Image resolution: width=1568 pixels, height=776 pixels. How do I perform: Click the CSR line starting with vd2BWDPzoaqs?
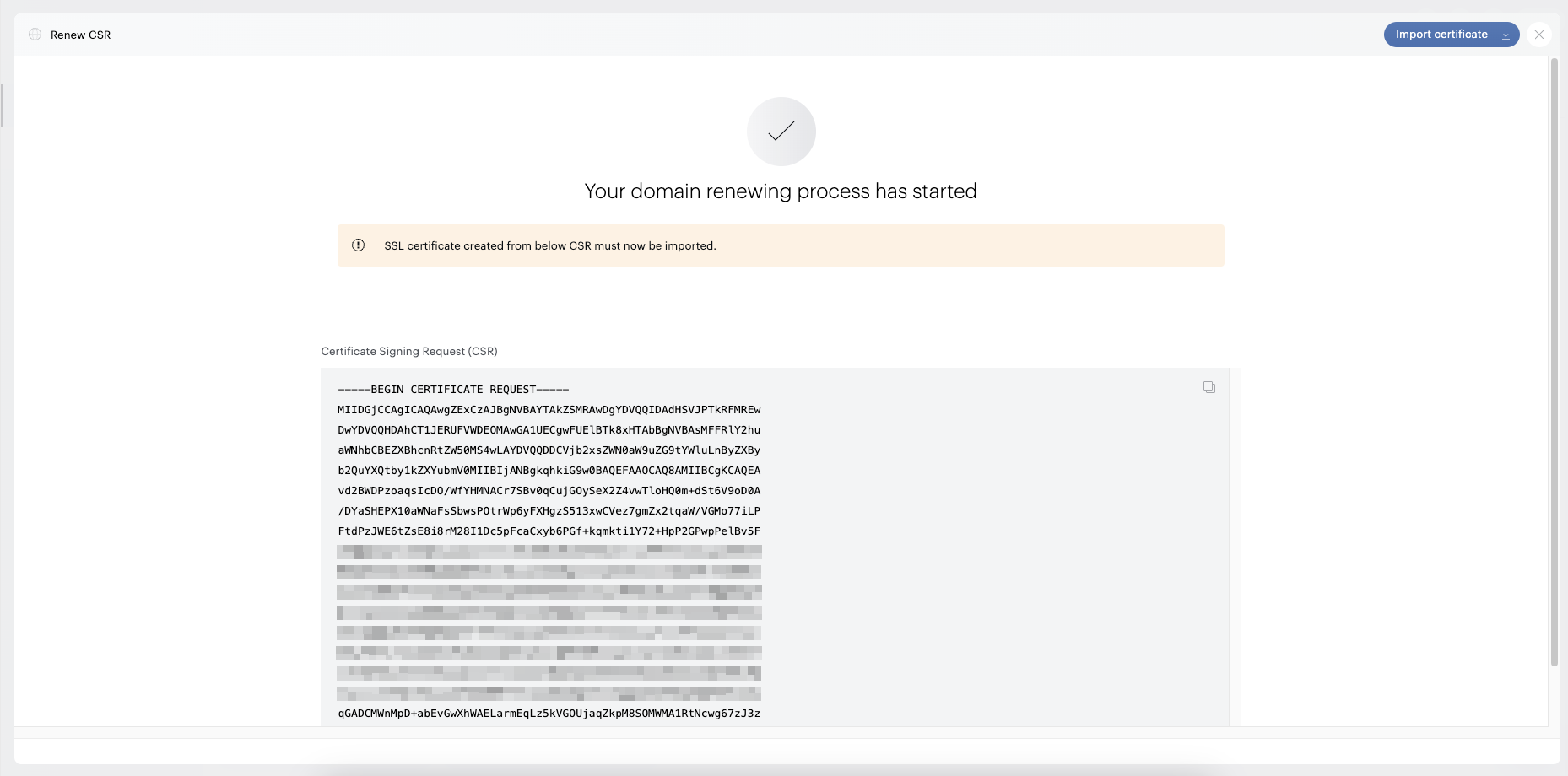(549, 491)
